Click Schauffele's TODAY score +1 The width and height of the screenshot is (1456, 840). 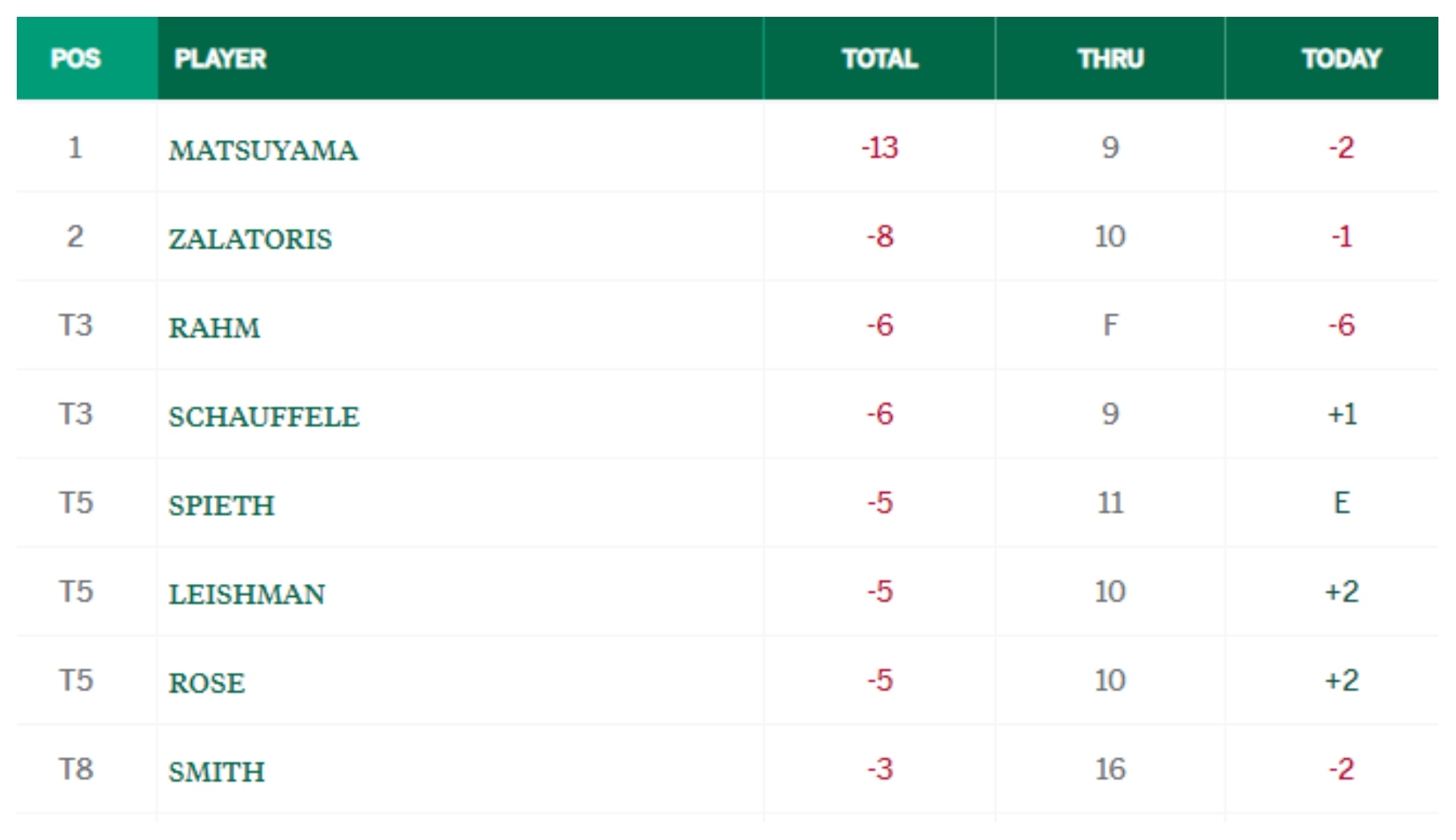(x=1342, y=414)
